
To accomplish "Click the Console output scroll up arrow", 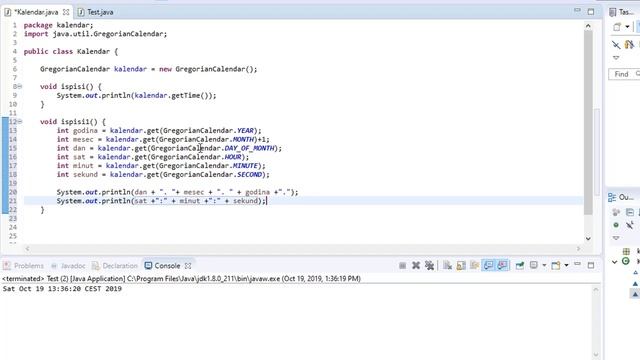I will 596,290.
